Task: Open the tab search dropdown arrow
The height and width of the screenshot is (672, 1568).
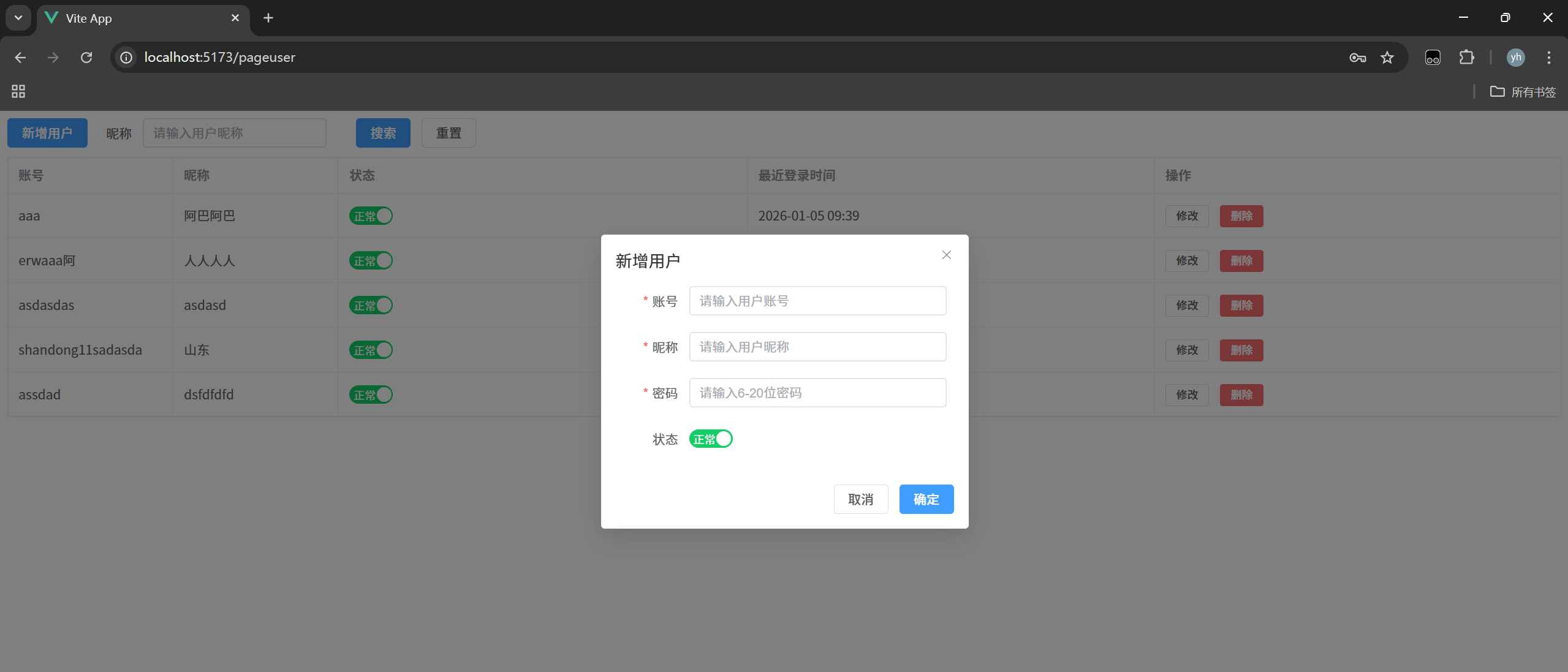Action: pos(18,18)
